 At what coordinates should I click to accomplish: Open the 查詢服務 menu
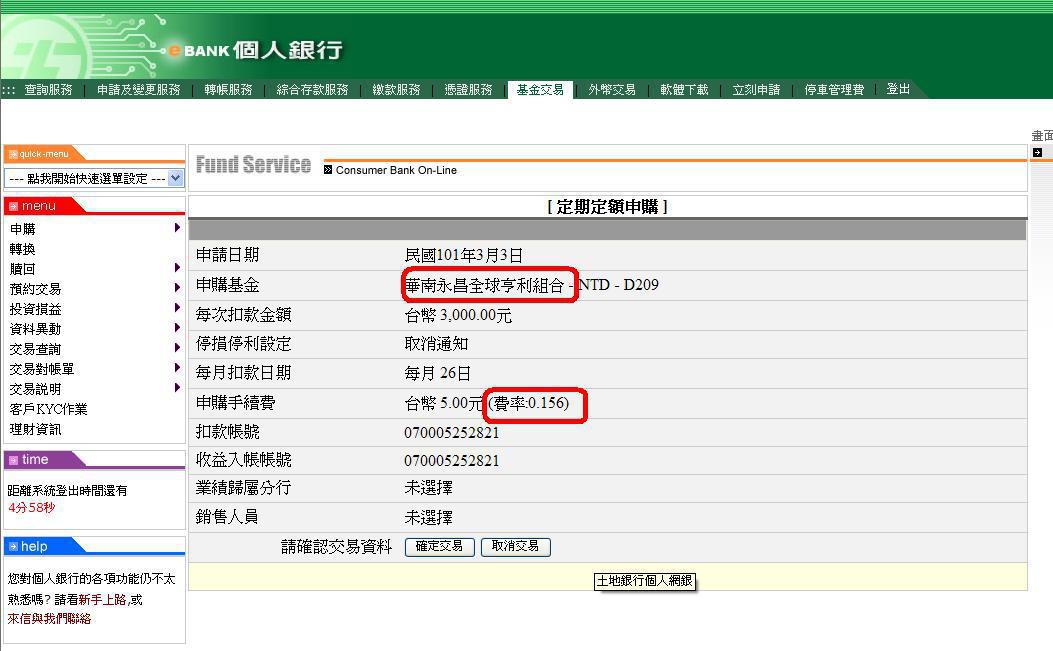48,89
